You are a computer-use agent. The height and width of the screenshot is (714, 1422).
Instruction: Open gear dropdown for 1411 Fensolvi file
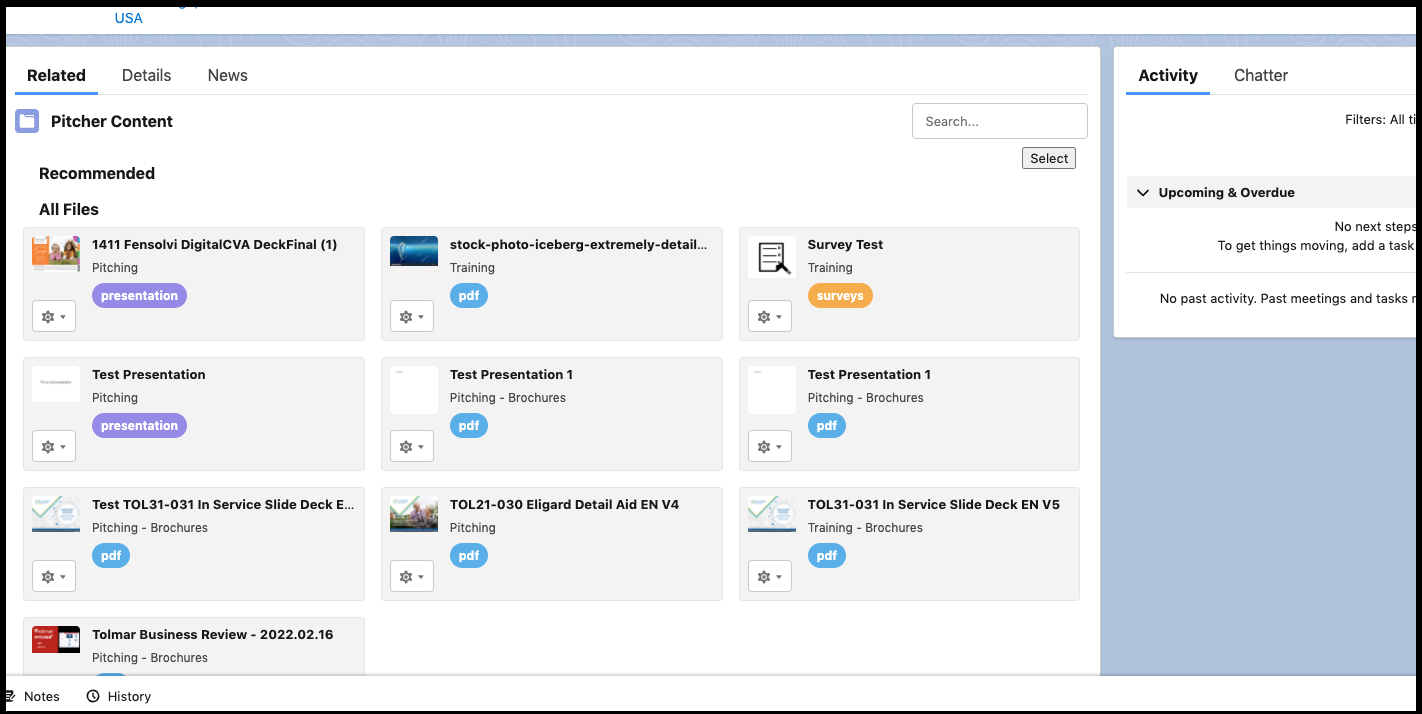pos(54,316)
